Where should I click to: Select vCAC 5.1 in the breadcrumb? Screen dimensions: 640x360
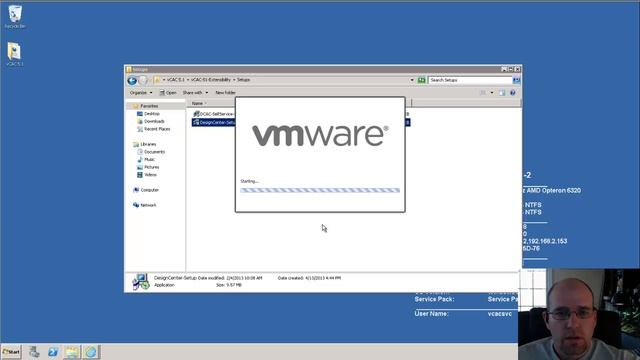coord(176,80)
